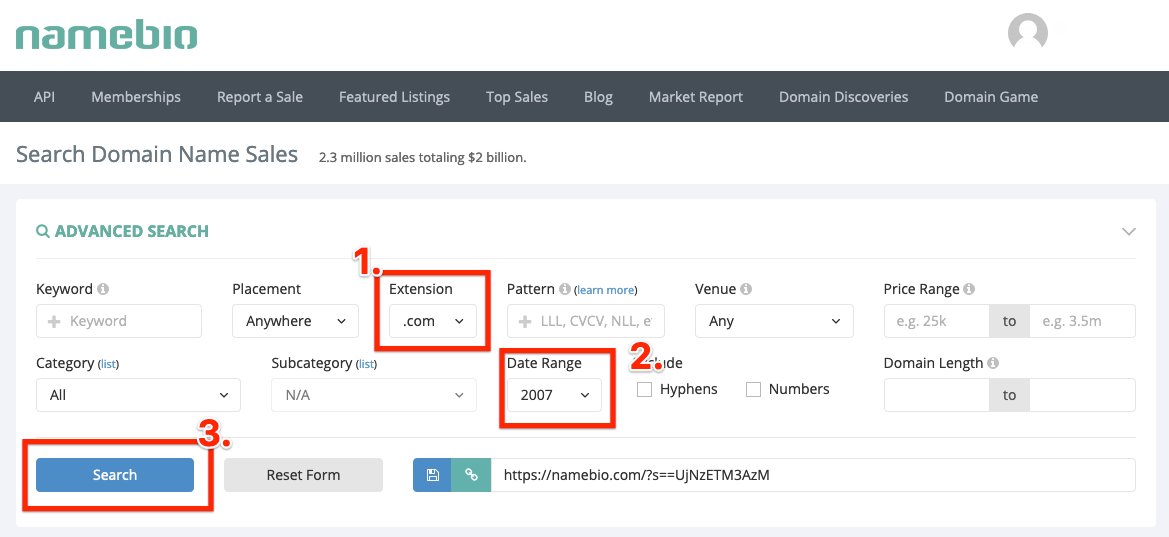Click the Venue info icon

(x=746, y=289)
